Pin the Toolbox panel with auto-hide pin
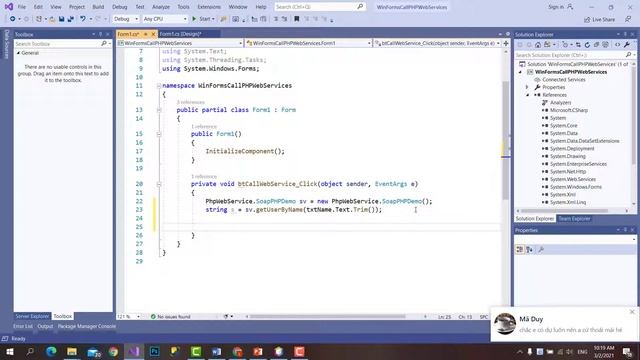Viewport: 640px width, 360px height. click(100, 34)
